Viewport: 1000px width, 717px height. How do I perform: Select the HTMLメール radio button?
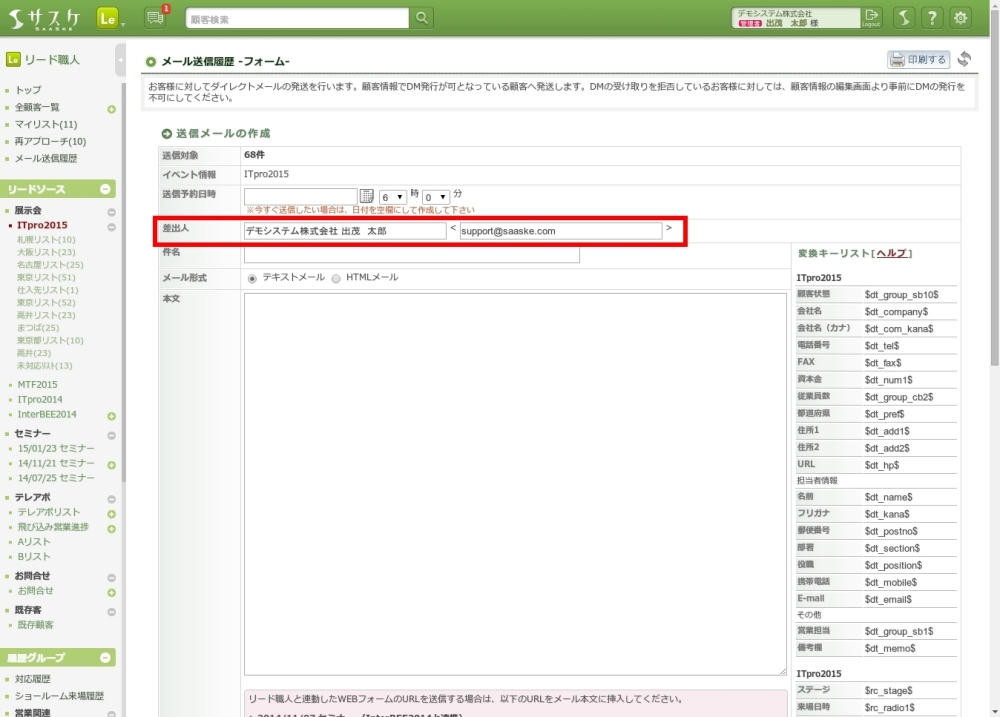click(x=336, y=278)
